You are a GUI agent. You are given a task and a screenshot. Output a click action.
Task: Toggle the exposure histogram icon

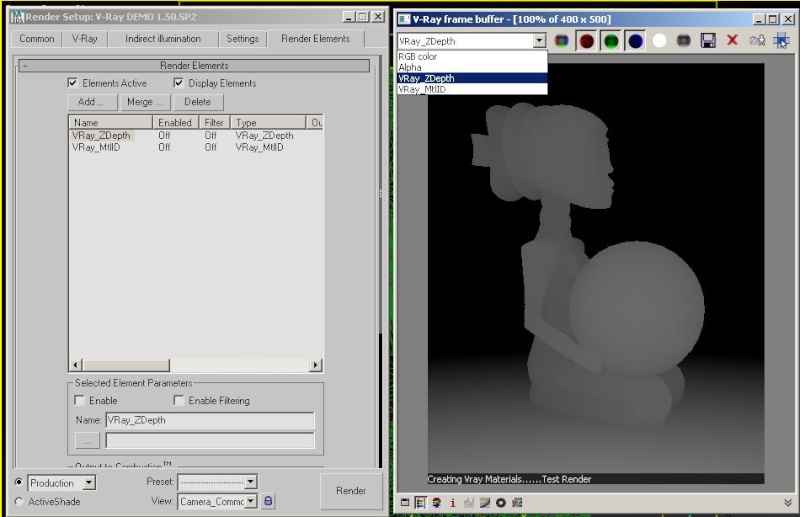pyautogui.click(x=468, y=503)
